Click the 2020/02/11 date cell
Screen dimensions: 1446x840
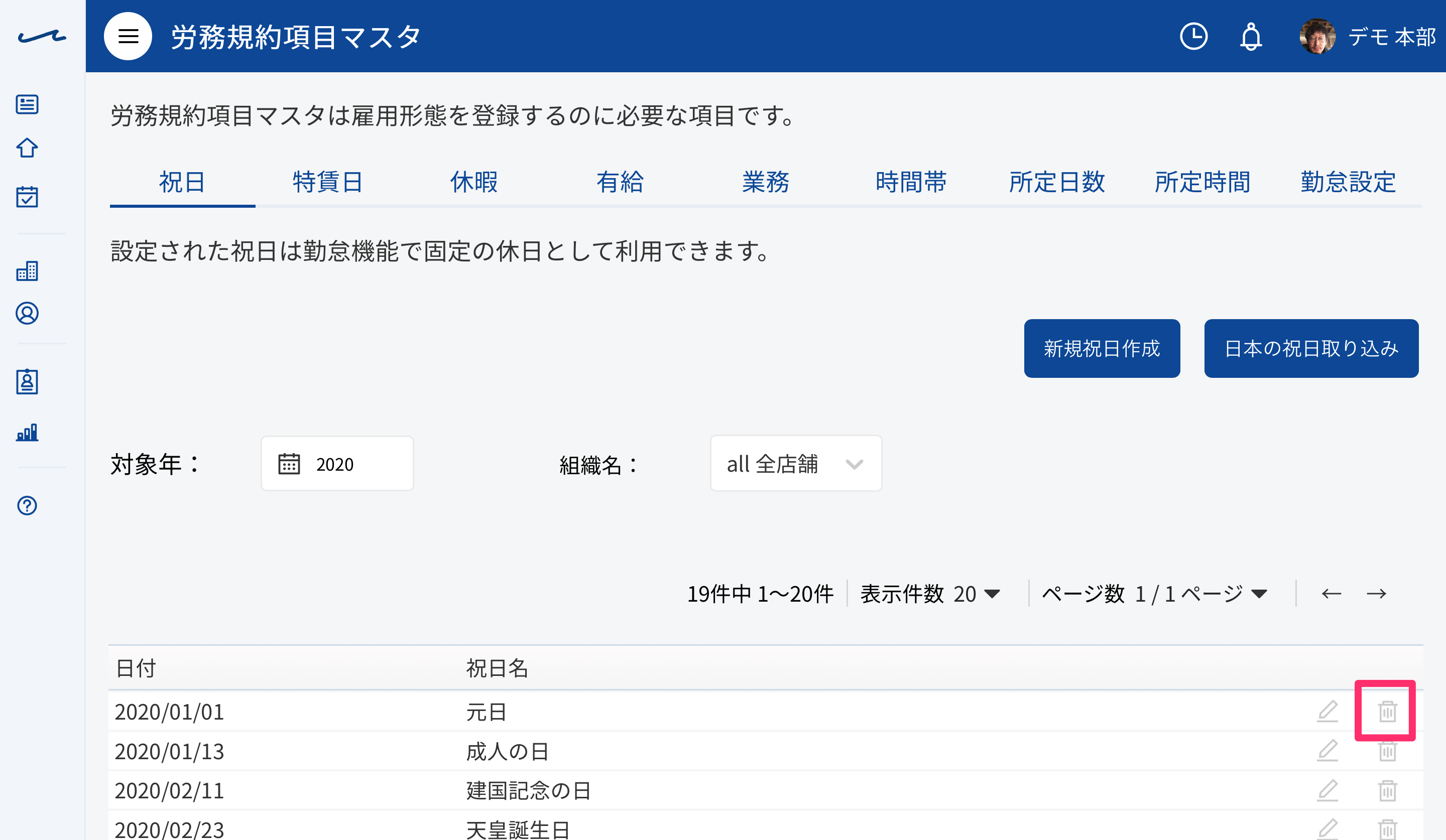[x=169, y=791]
